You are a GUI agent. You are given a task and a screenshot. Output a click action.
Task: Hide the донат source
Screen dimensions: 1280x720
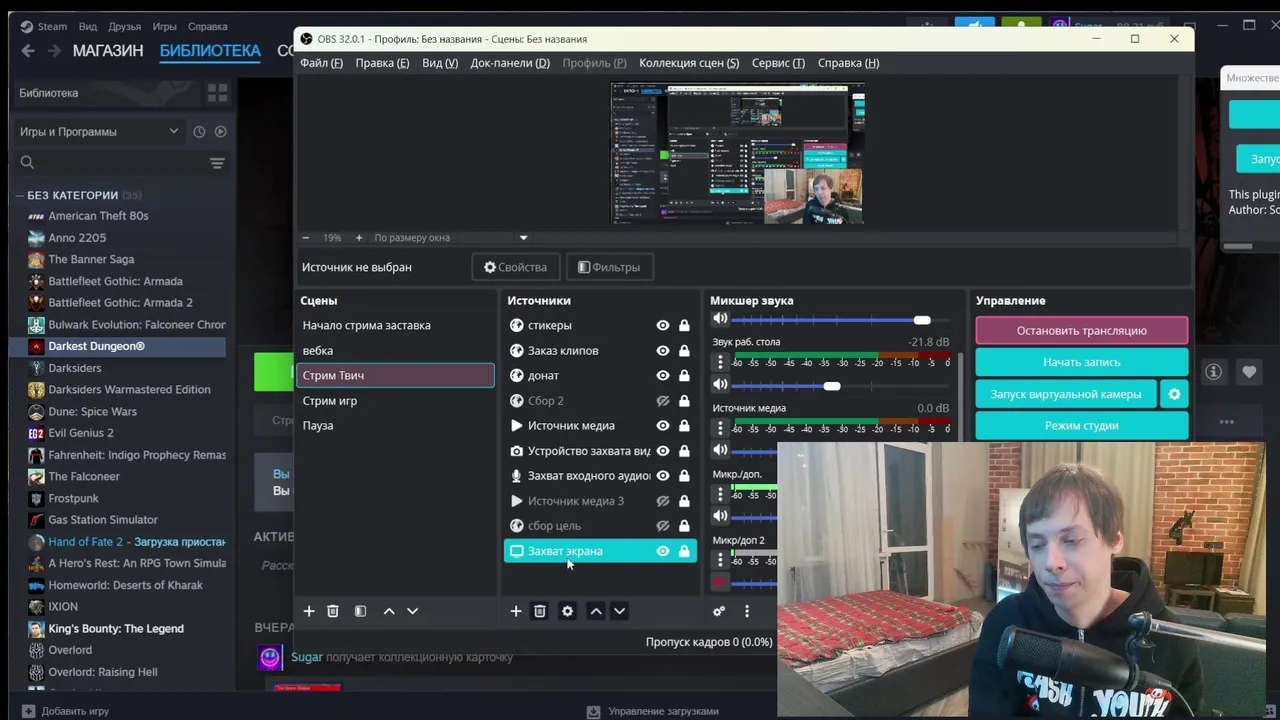click(662, 375)
